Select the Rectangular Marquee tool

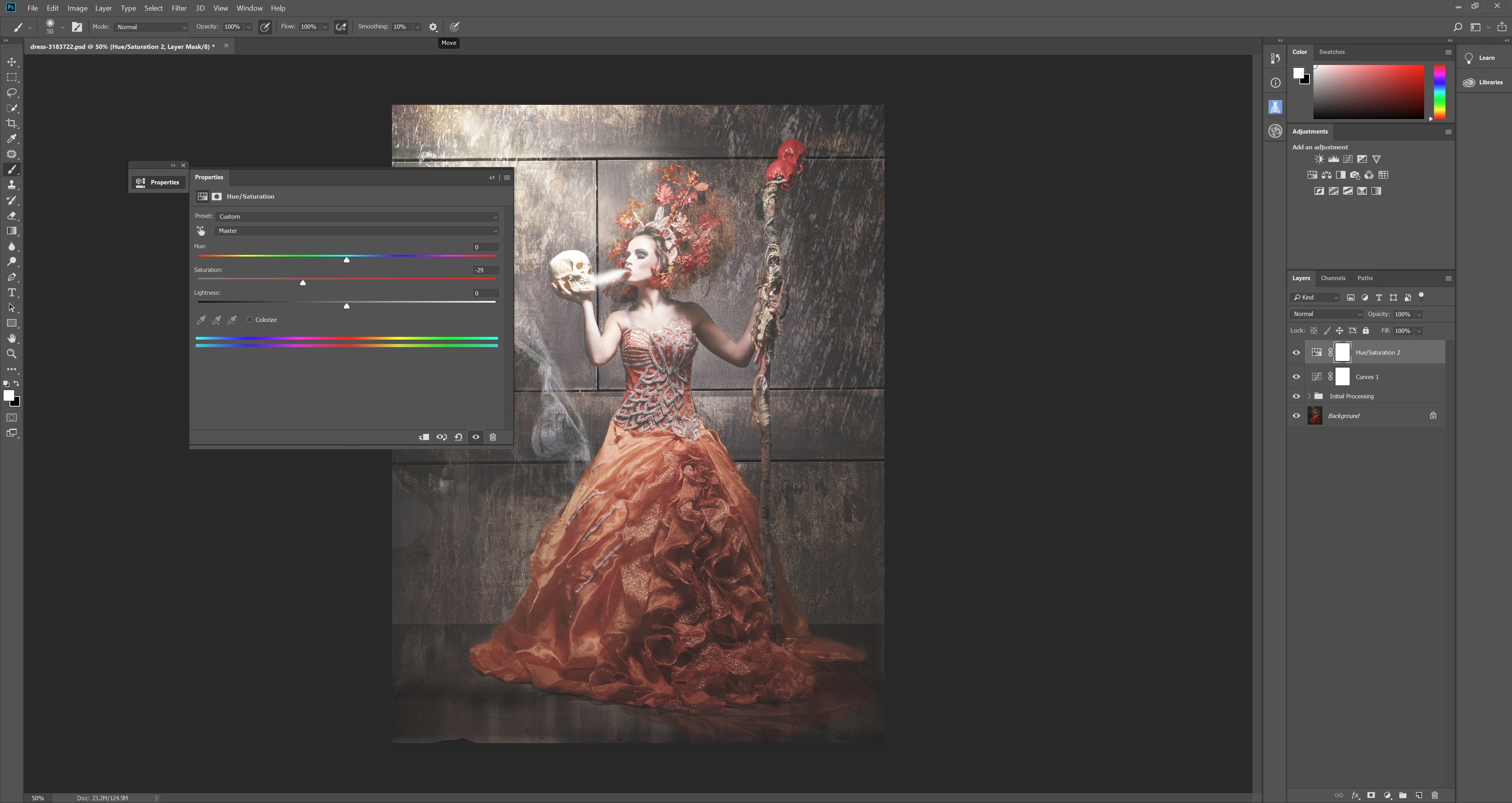pyautogui.click(x=12, y=77)
